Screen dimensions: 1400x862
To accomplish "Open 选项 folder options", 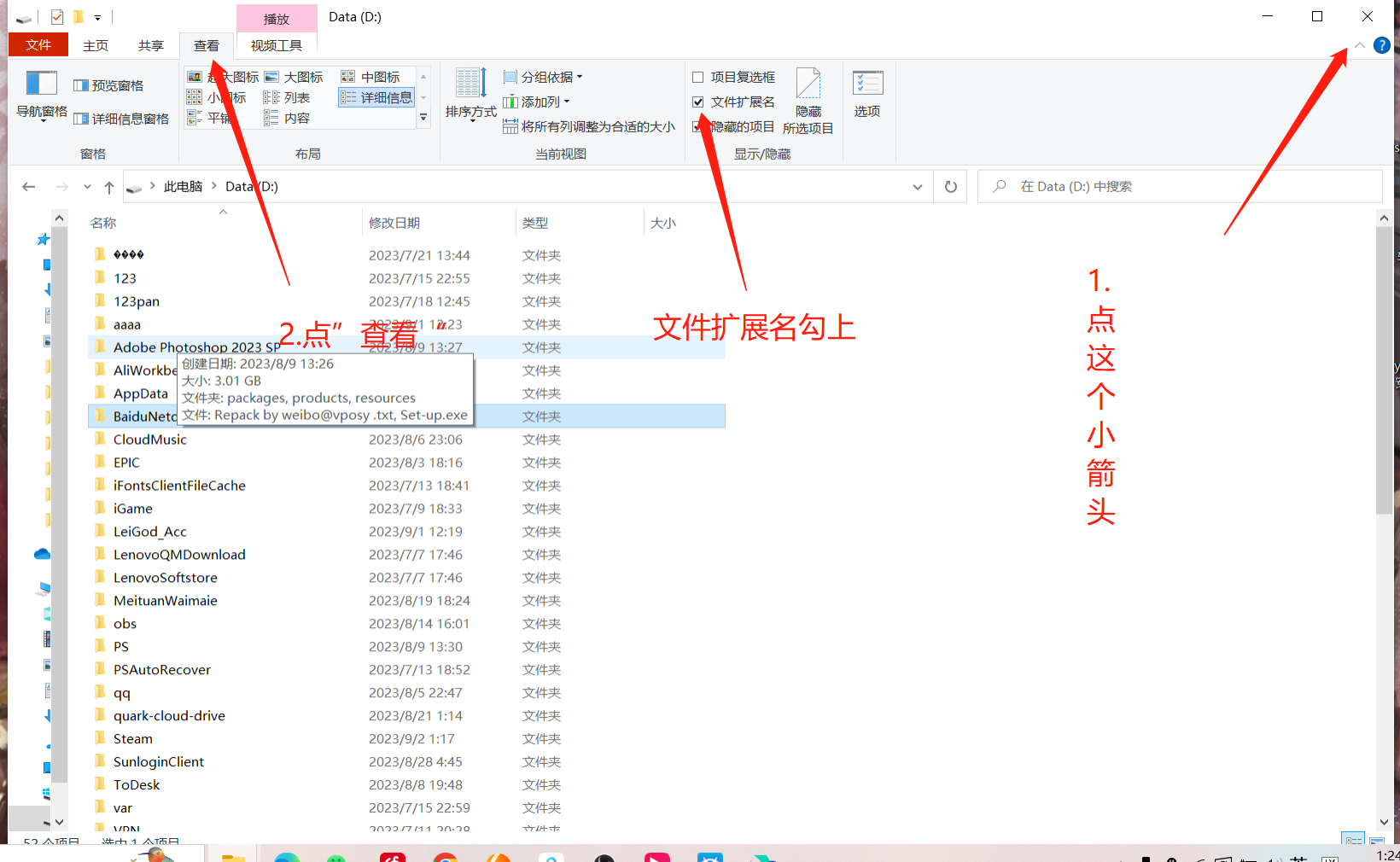I will pyautogui.click(x=867, y=94).
